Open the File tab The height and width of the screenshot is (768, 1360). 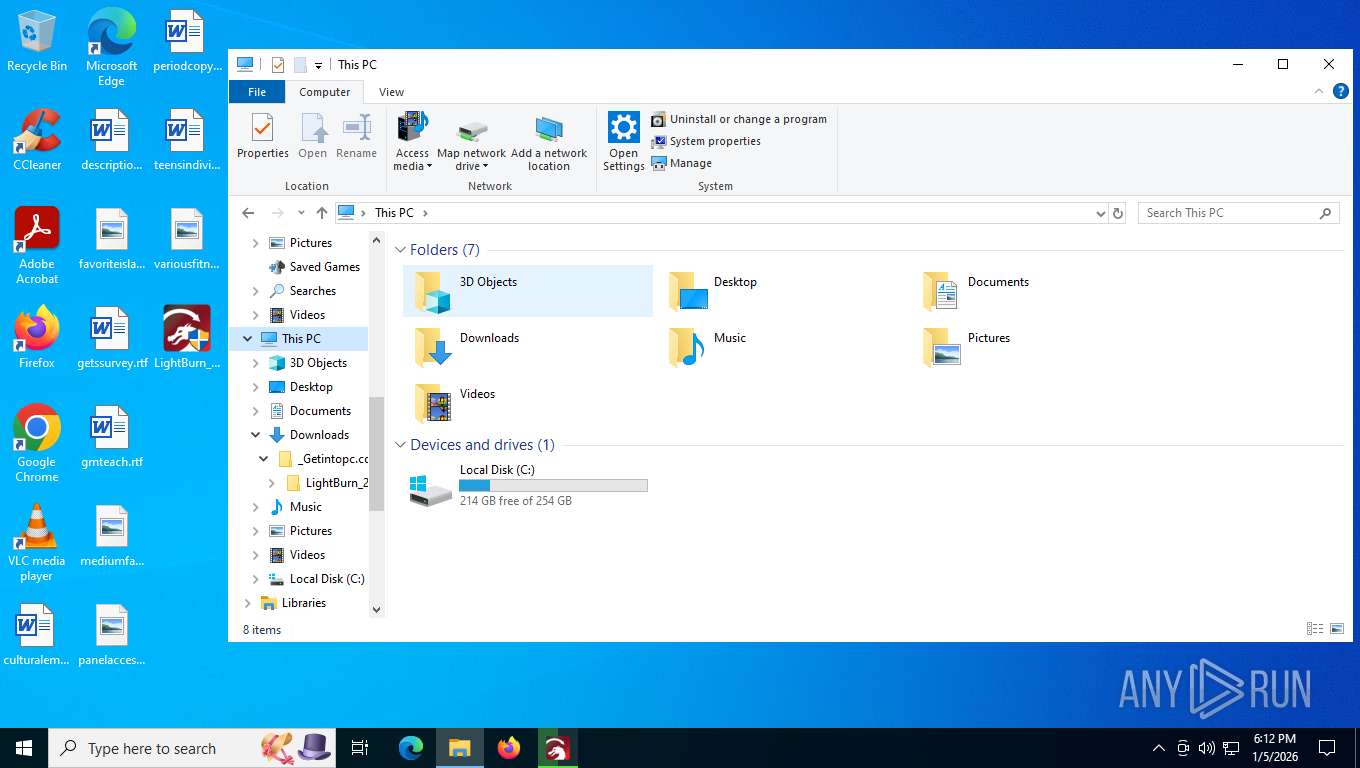pyautogui.click(x=257, y=92)
